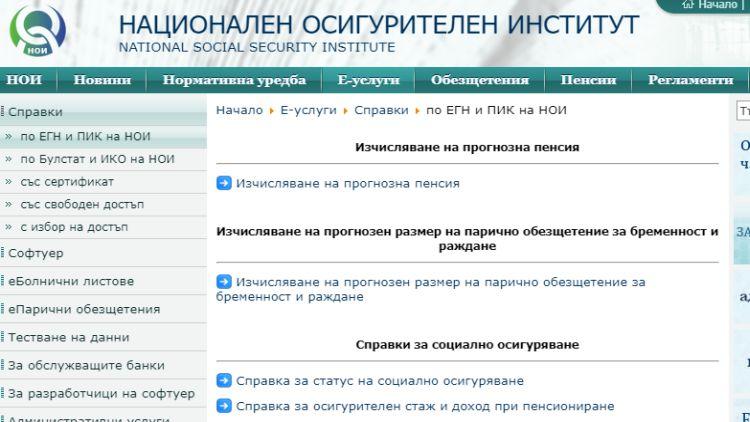This screenshot has height=422, width=750.
Task: Open the Пенсии menu
Action: coord(588,80)
